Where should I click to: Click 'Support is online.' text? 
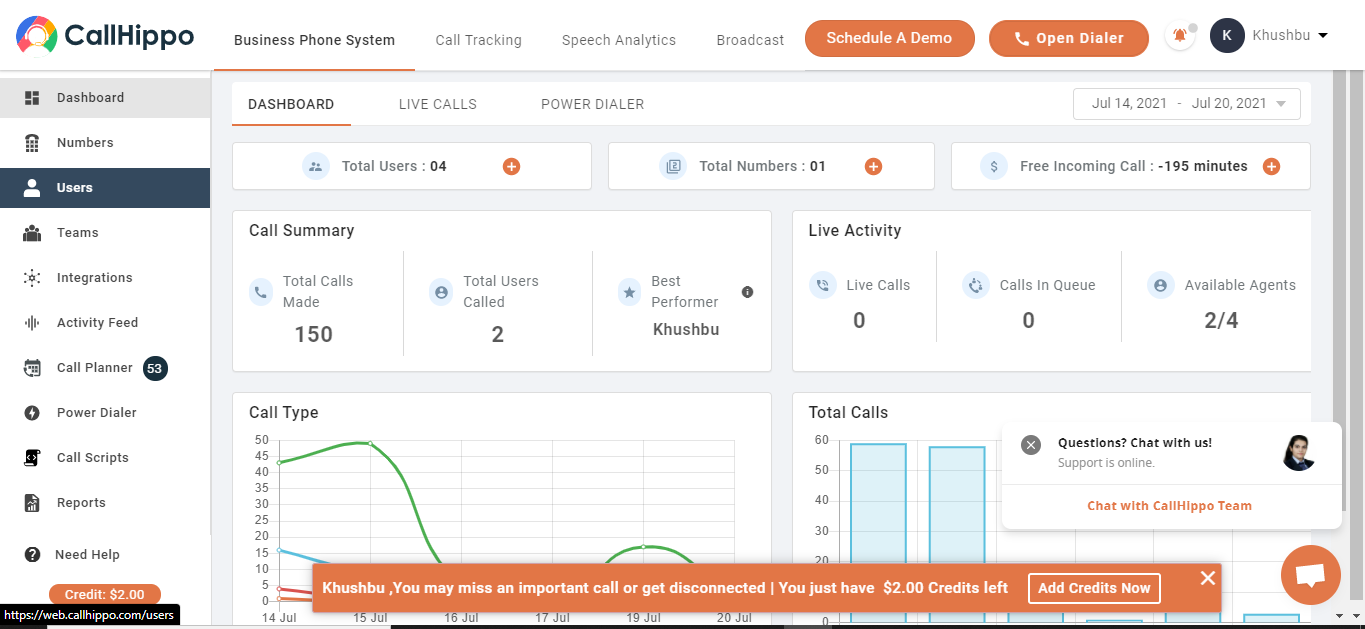1106,463
